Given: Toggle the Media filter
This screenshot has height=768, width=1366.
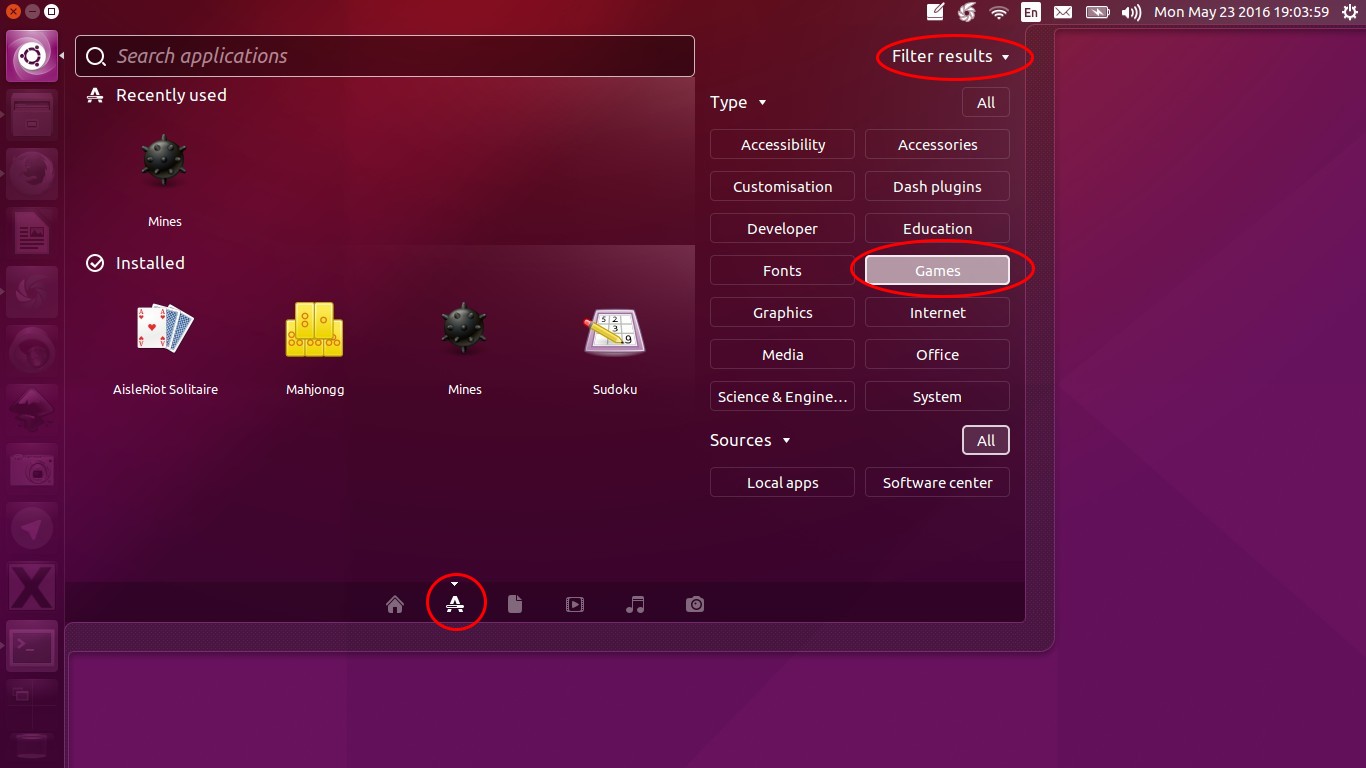Looking at the screenshot, I should [782, 354].
